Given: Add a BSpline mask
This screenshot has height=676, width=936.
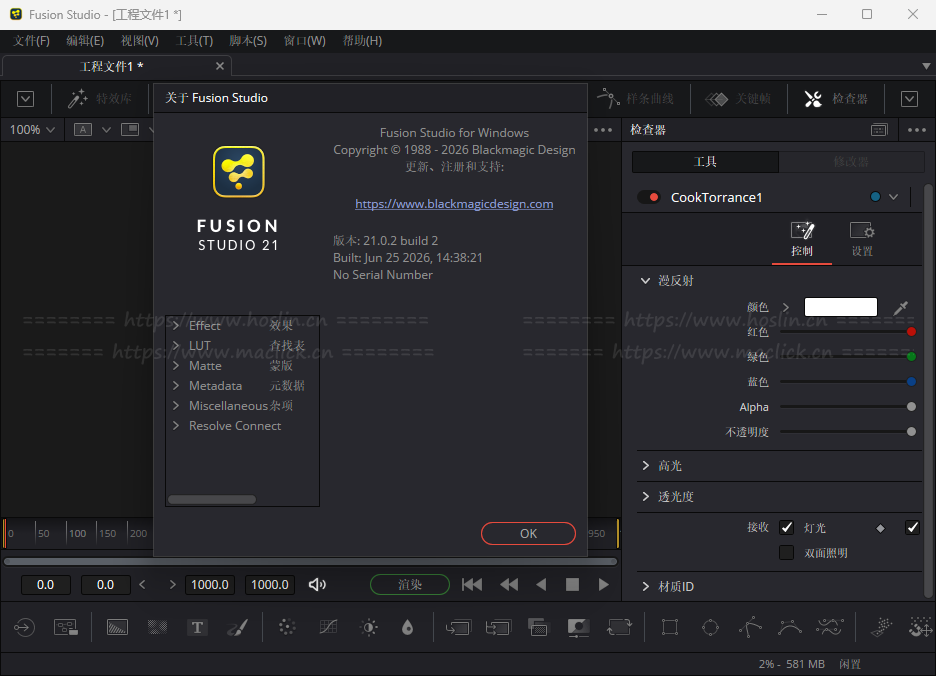Looking at the screenshot, I should point(790,627).
